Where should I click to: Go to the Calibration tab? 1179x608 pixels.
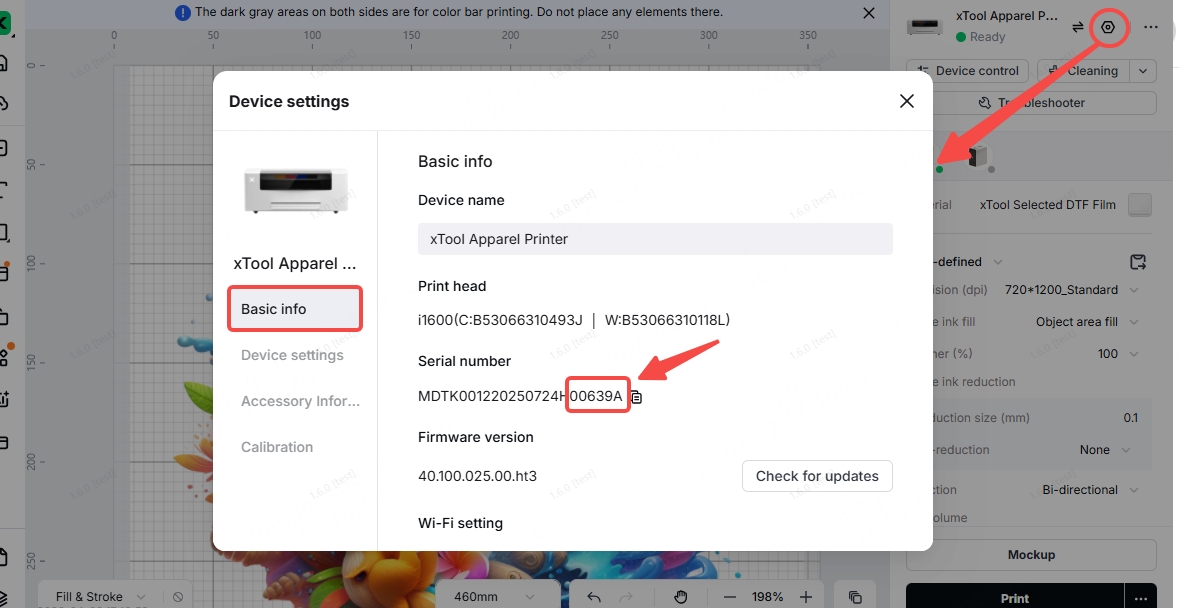coord(277,446)
